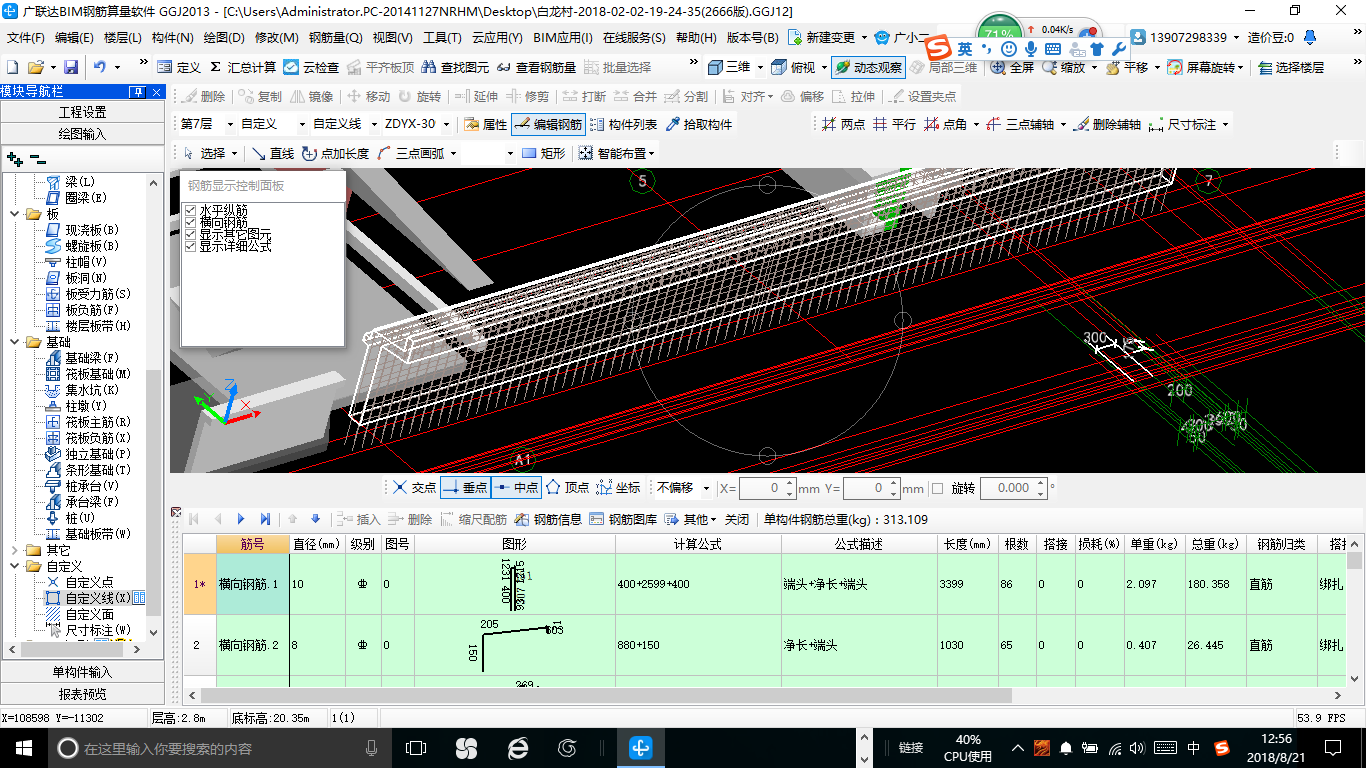Image resolution: width=1366 pixels, height=768 pixels.
Task: Click 全屏 full screen icon
Action: (1012, 67)
